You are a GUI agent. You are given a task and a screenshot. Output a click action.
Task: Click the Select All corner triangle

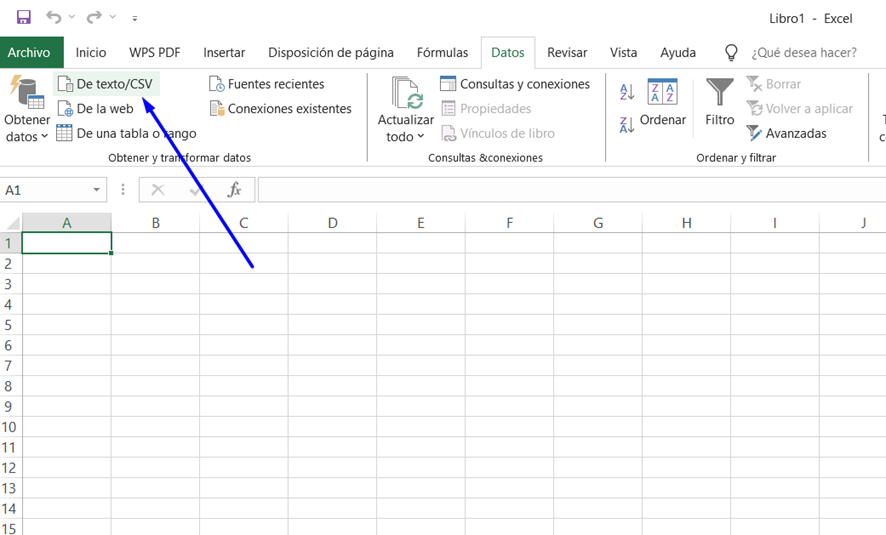pyautogui.click(x=11, y=223)
